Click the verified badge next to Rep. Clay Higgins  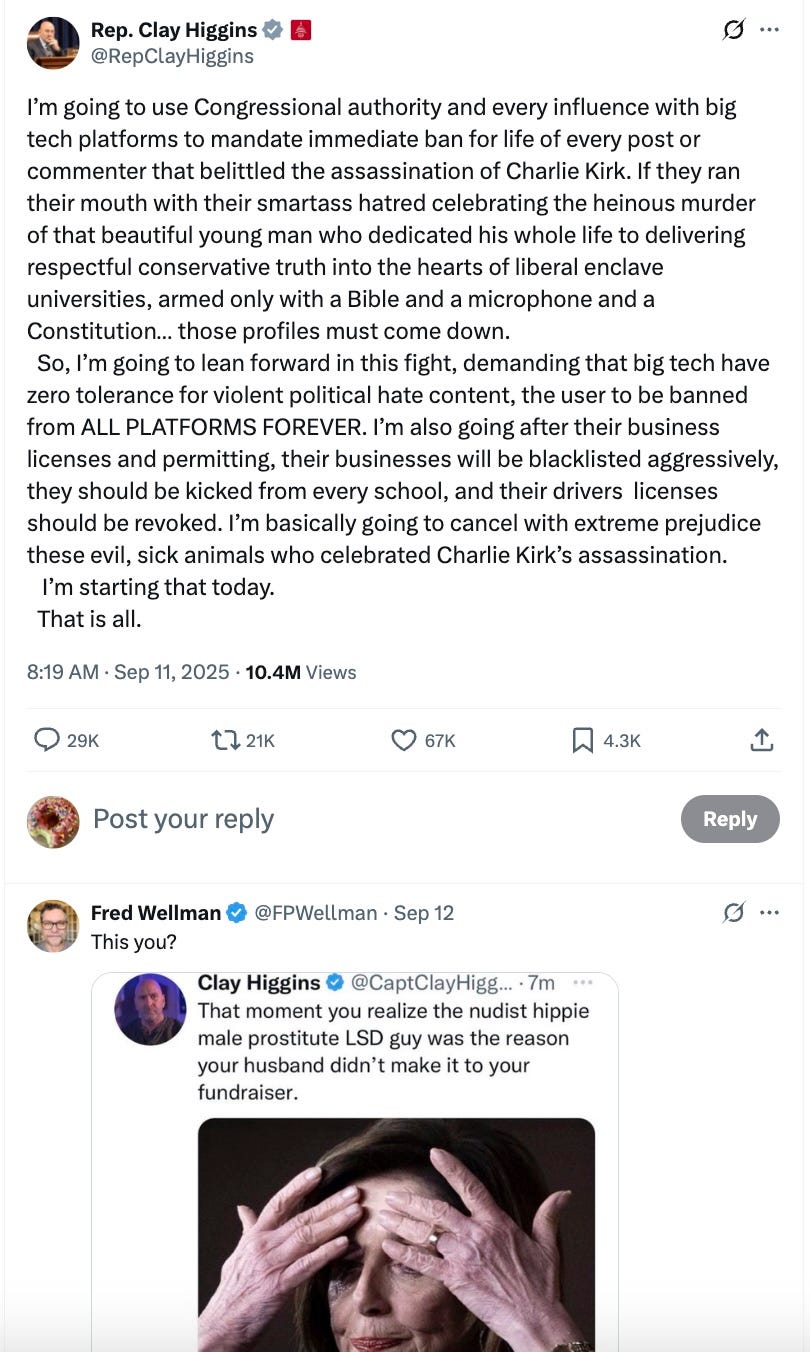tap(270, 30)
